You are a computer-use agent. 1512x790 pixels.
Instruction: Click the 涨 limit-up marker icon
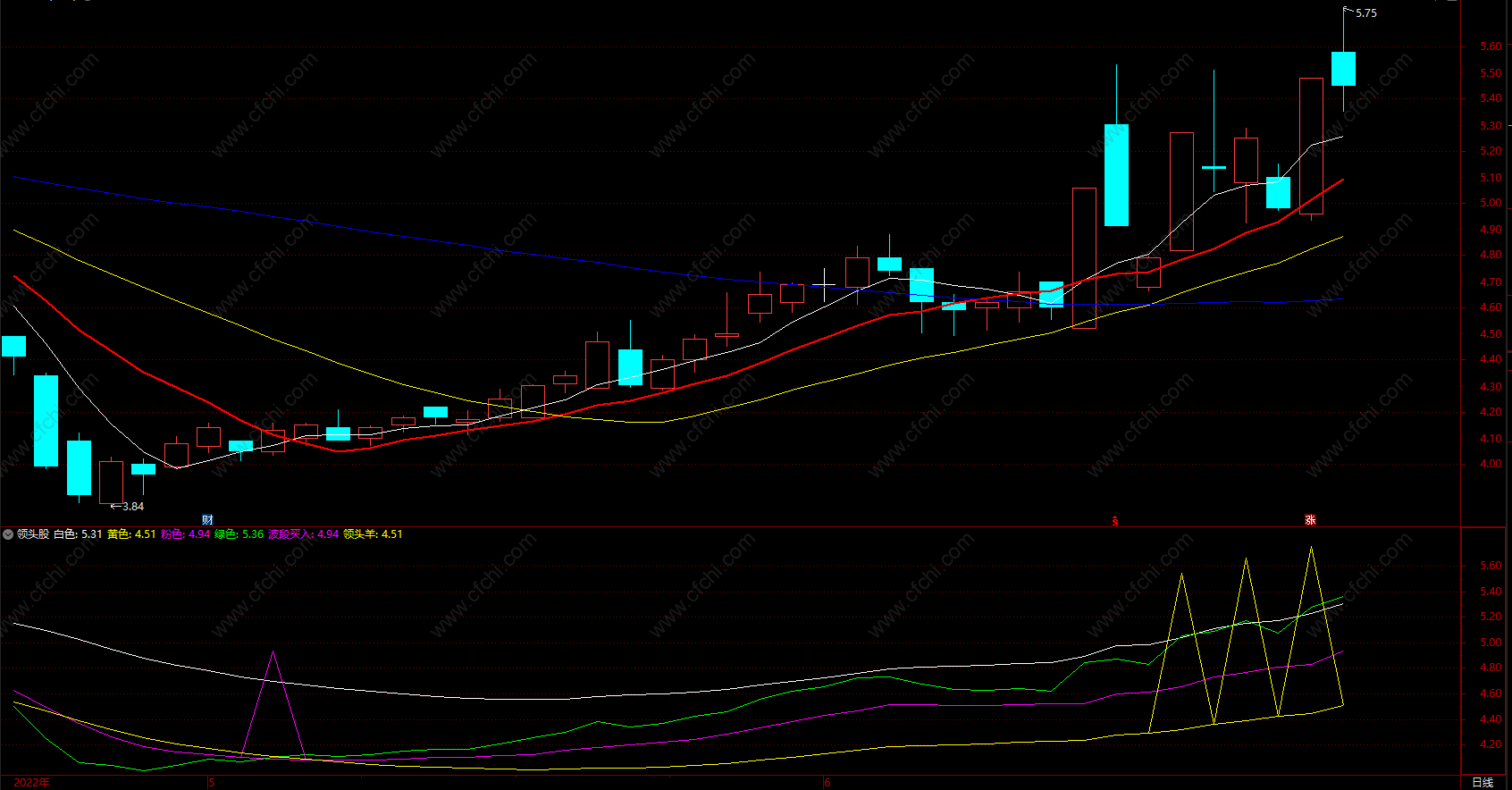pos(1310,520)
